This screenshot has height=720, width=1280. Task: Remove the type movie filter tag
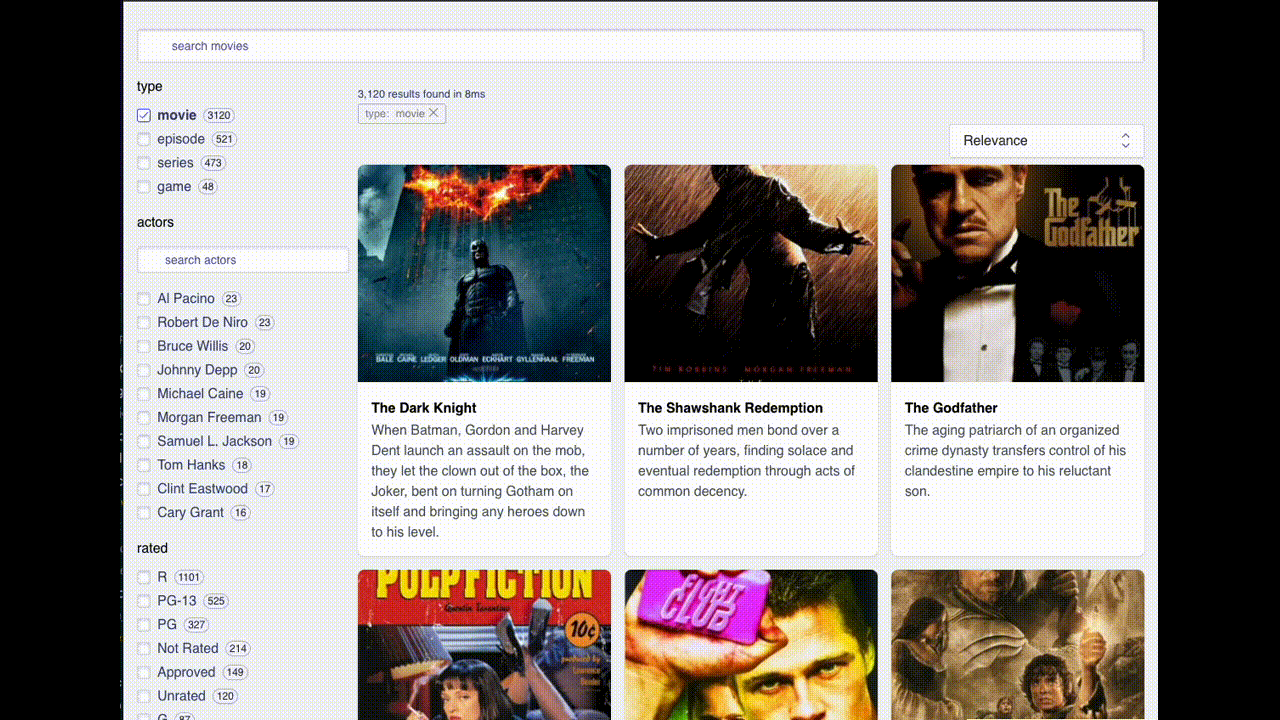point(433,113)
